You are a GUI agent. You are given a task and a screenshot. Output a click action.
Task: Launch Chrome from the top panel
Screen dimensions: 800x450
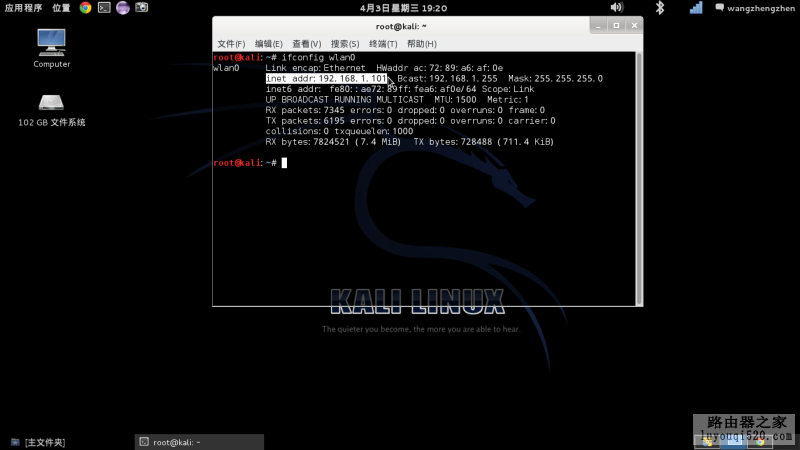click(85, 8)
